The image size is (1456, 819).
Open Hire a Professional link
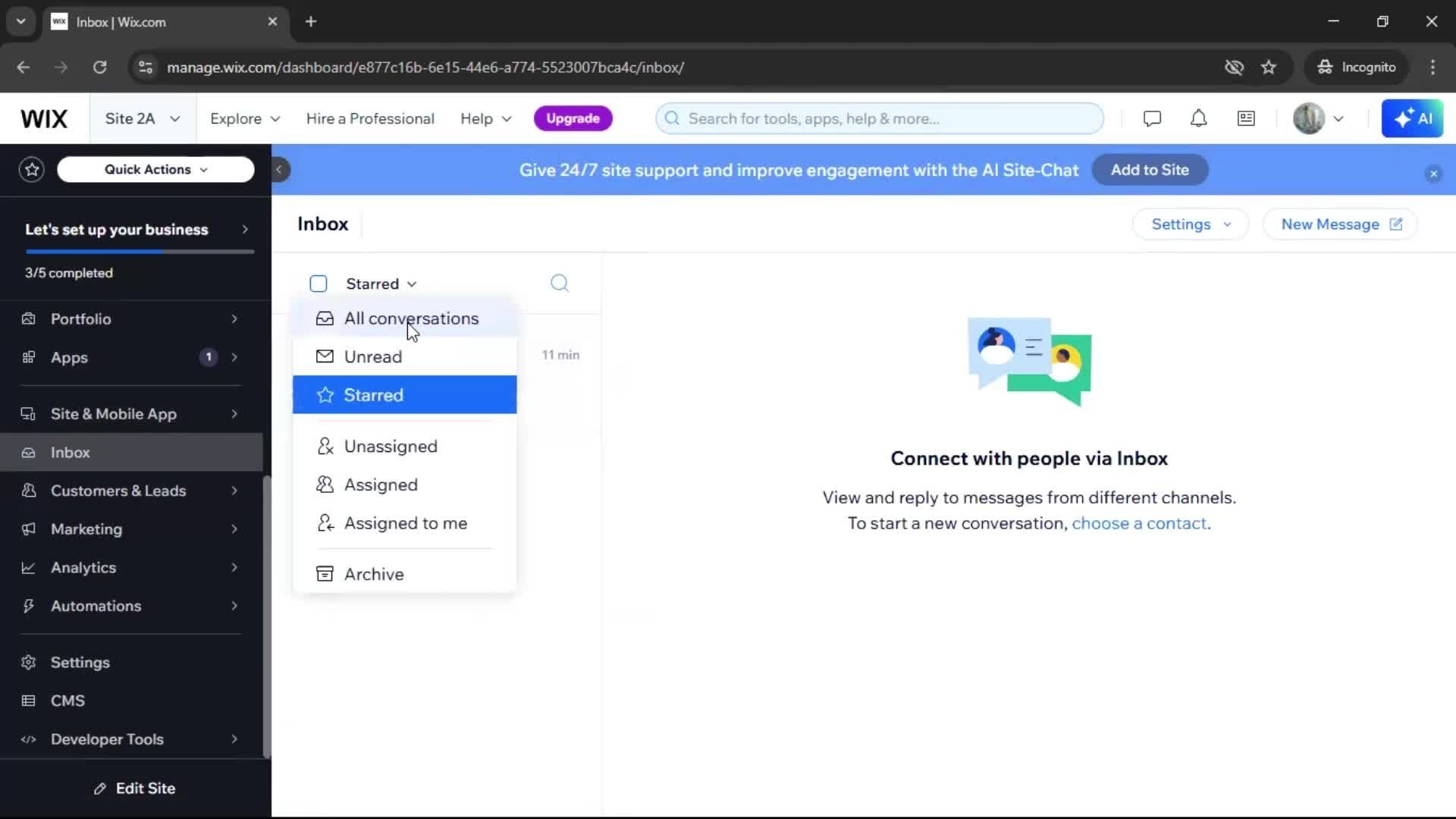tap(370, 119)
